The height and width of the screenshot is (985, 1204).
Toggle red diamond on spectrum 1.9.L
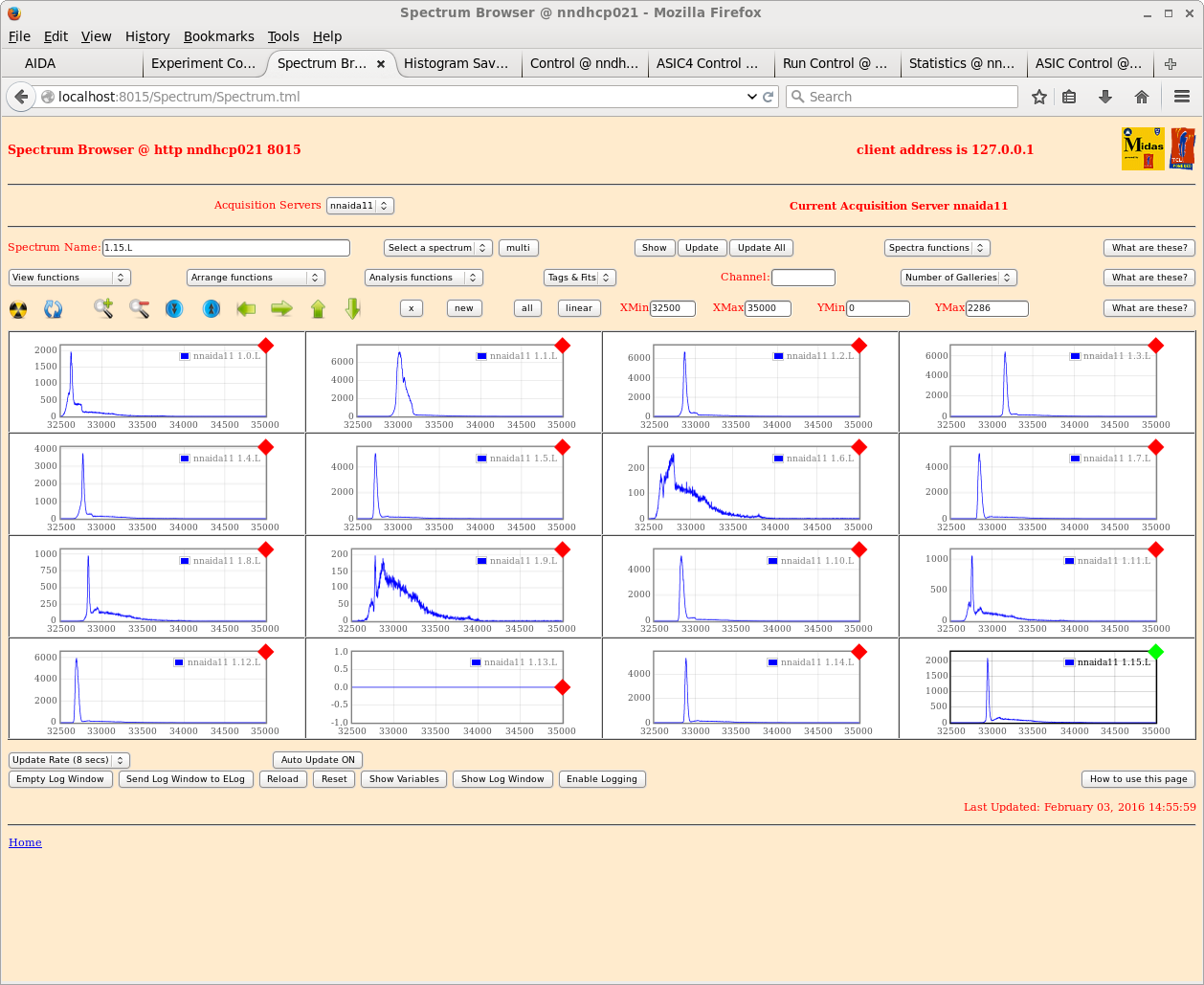[x=563, y=549]
